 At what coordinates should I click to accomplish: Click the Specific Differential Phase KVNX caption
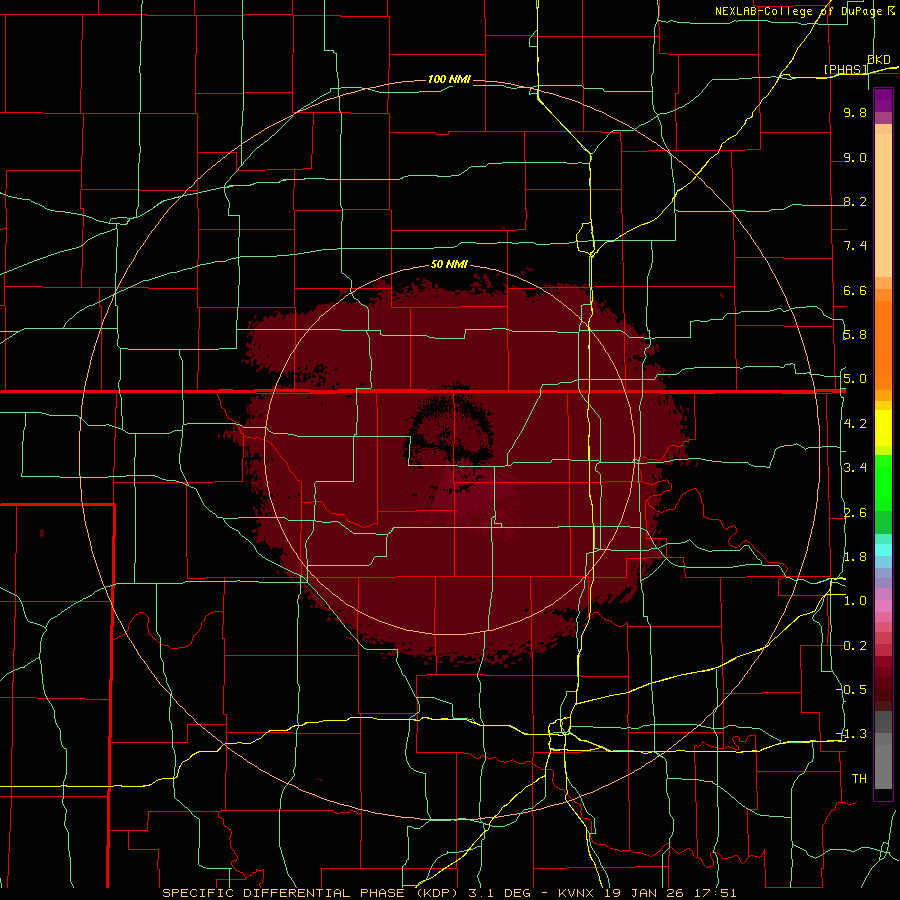(x=449, y=893)
